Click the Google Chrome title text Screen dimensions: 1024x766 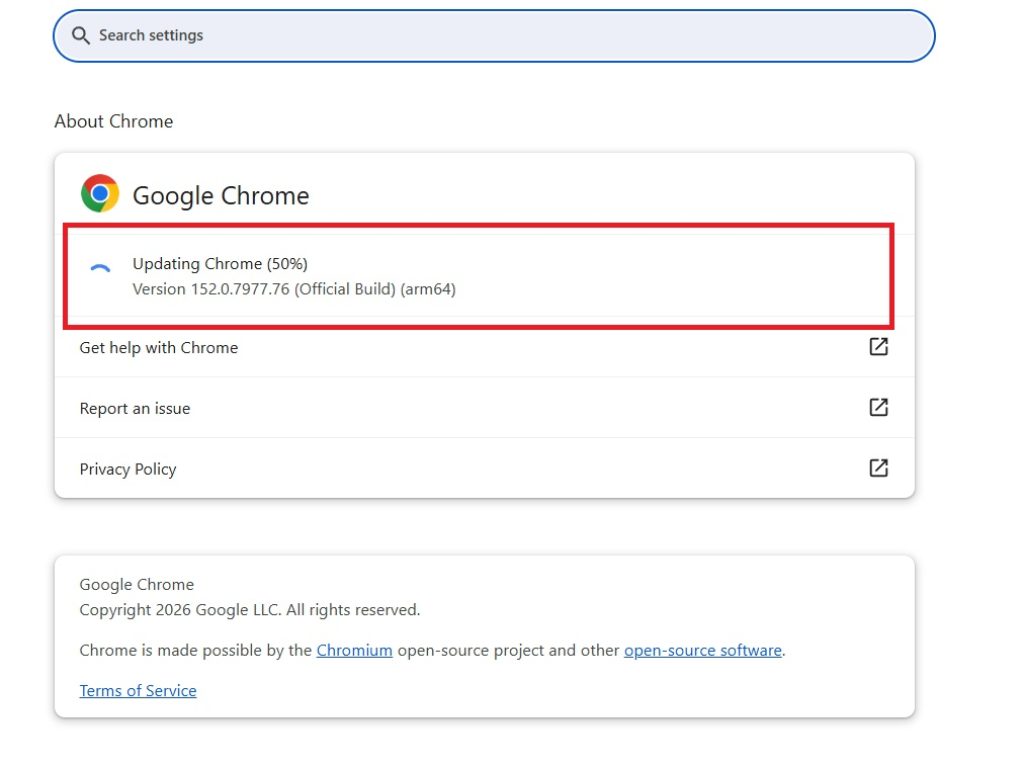[x=221, y=195]
